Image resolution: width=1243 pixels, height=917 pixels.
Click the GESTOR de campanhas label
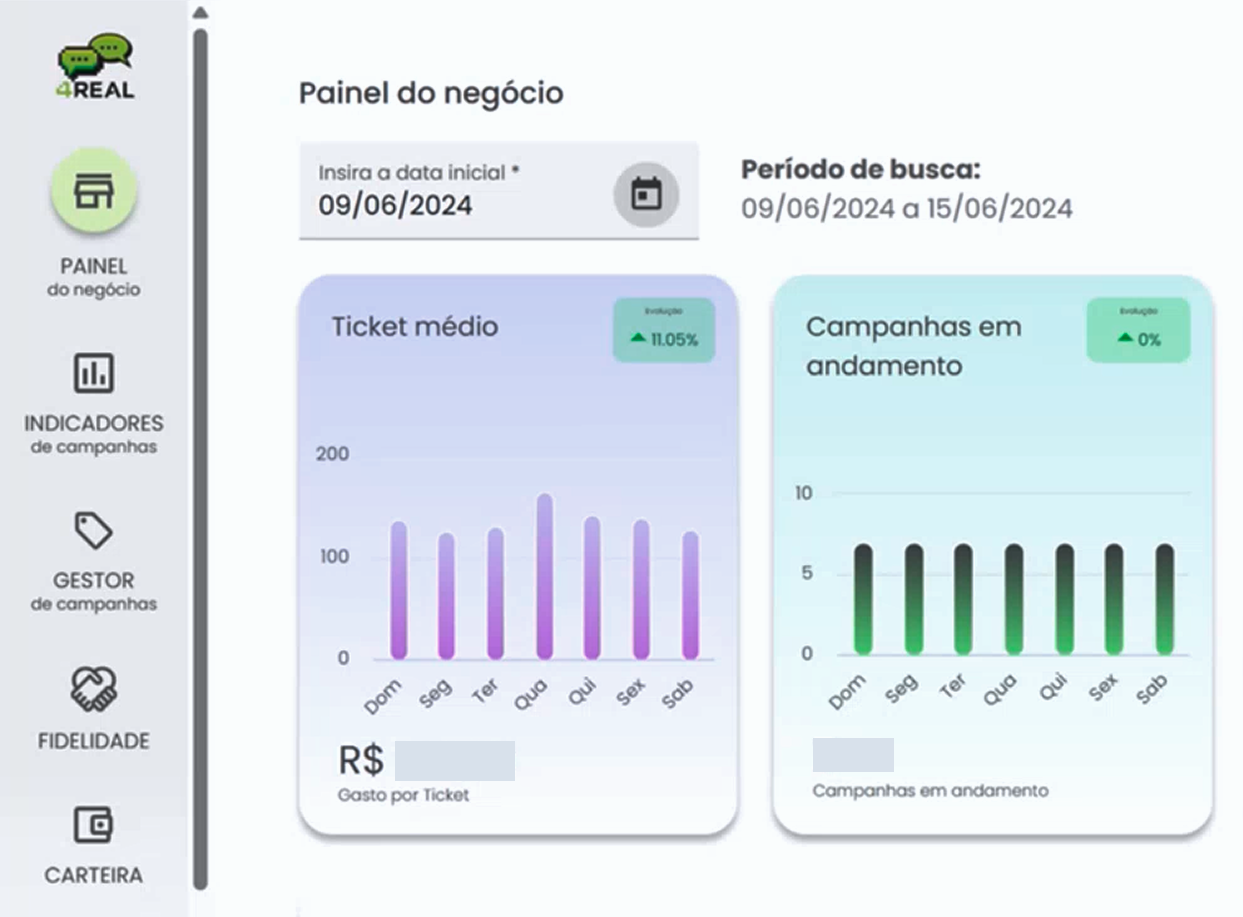click(x=94, y=590)
